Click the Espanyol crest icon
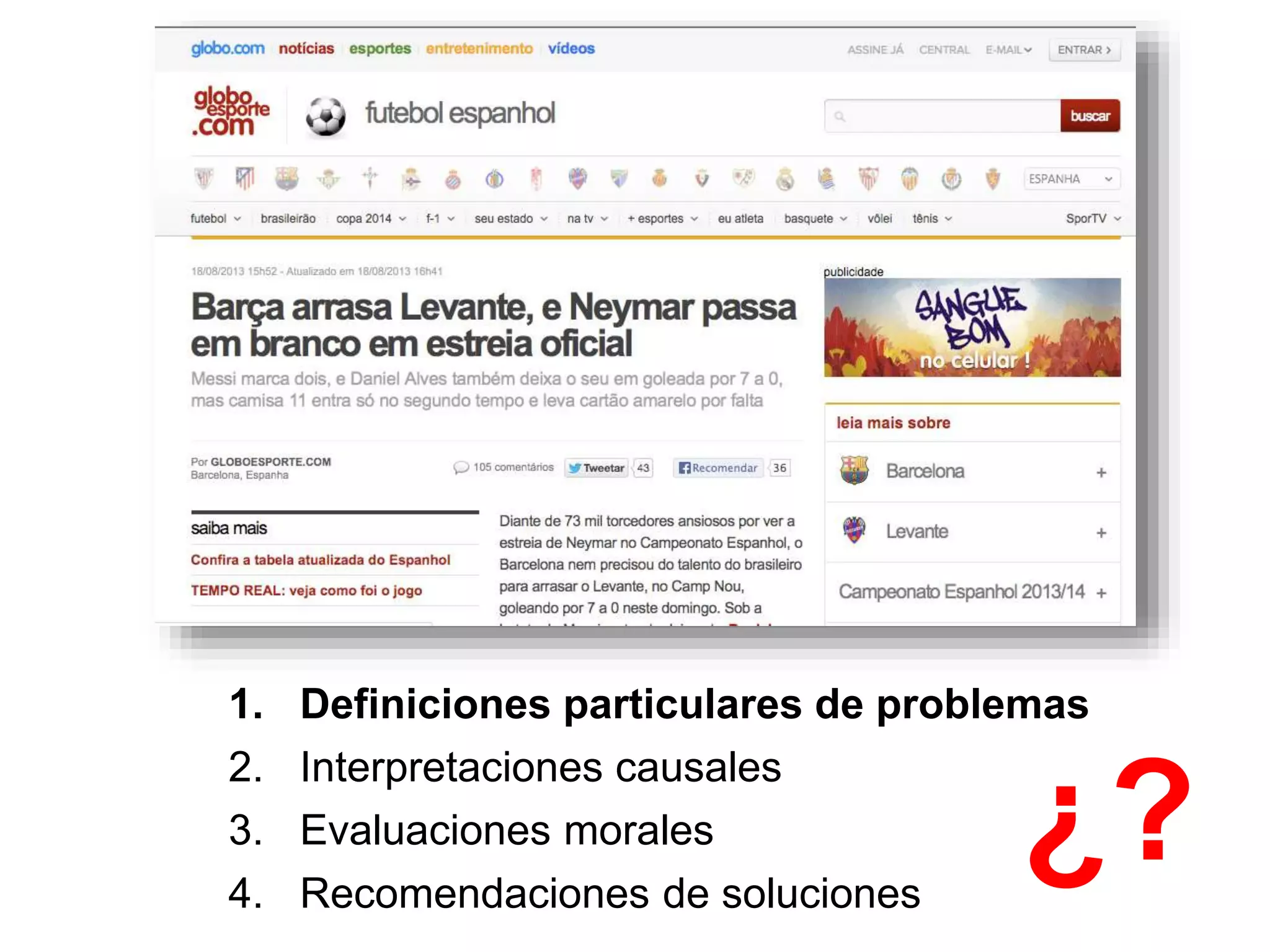Screen dimensions: 1270x952 click(x=453, y=179)
